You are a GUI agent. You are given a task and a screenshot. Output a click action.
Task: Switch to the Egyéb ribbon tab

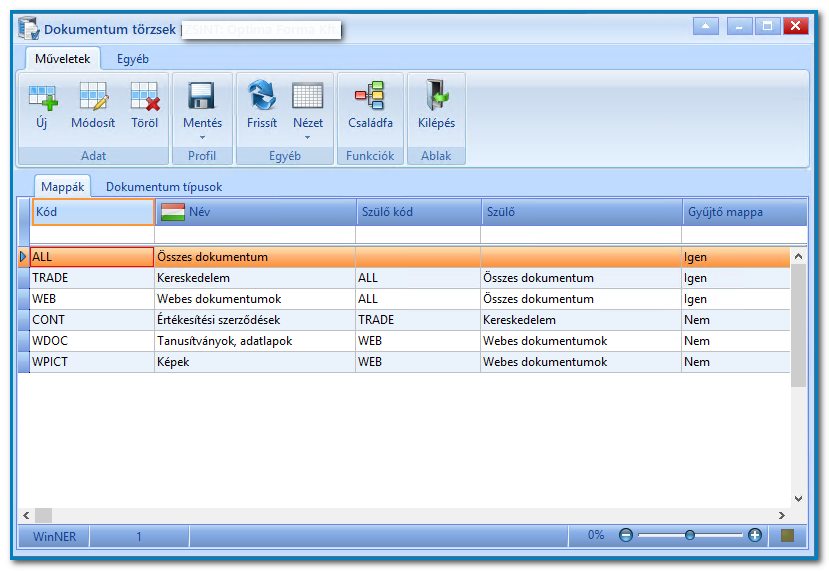(133, 59)
